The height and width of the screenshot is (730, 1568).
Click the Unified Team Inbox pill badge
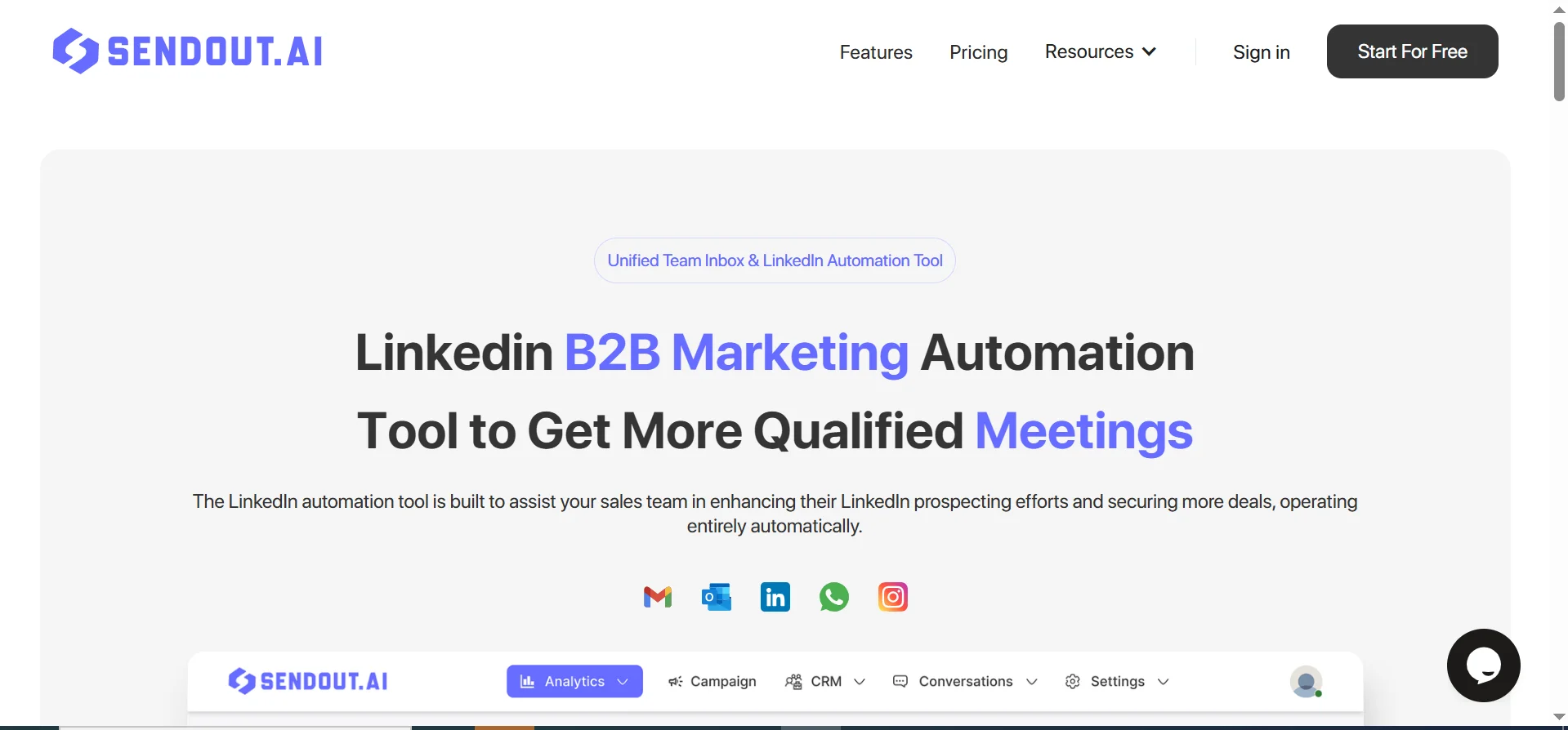click(775, 260)
